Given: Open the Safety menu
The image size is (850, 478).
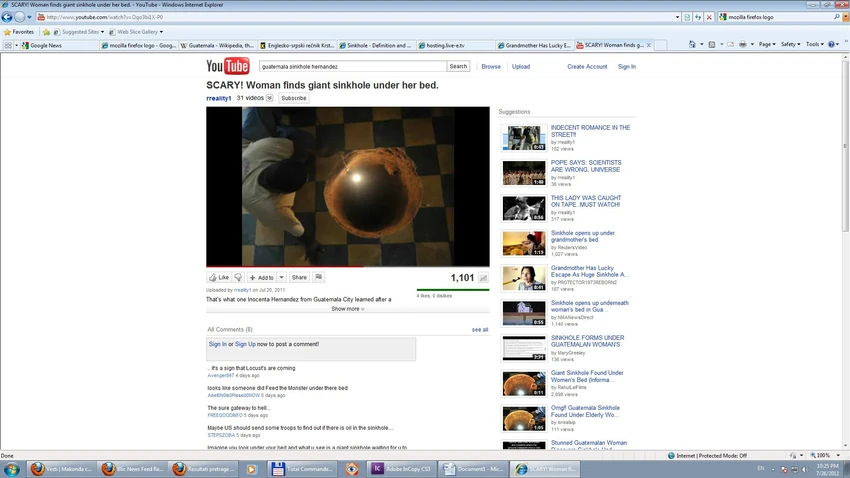Looking at the screenshot, I should (x=790, y=44).
